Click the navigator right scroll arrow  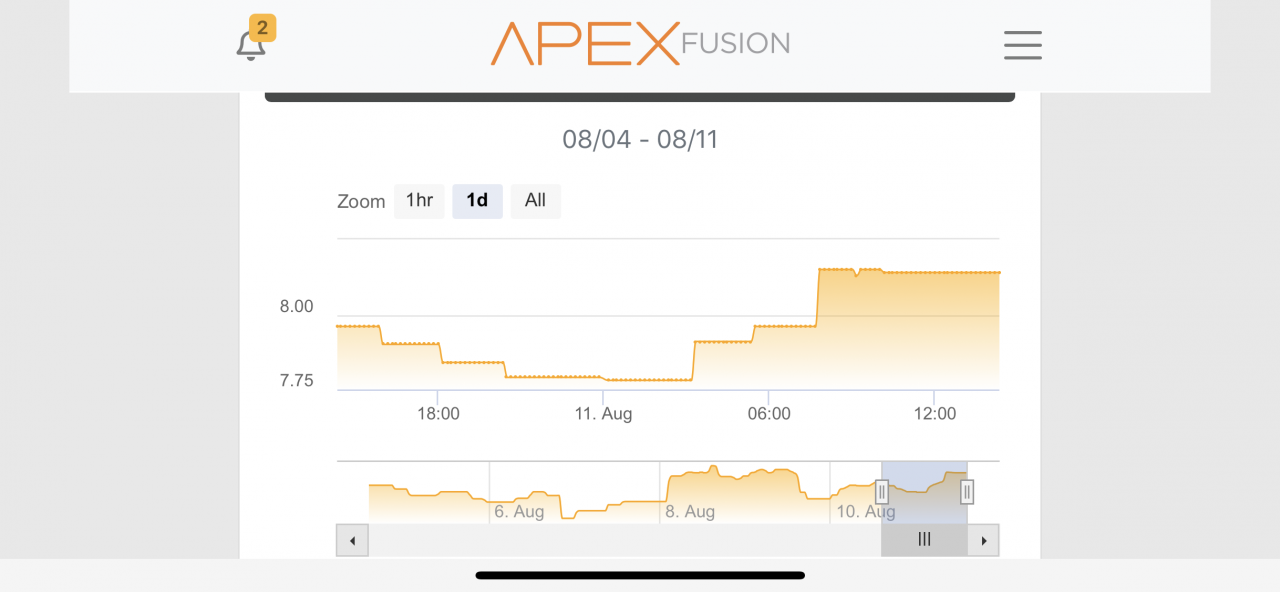(x=984, y=540)
